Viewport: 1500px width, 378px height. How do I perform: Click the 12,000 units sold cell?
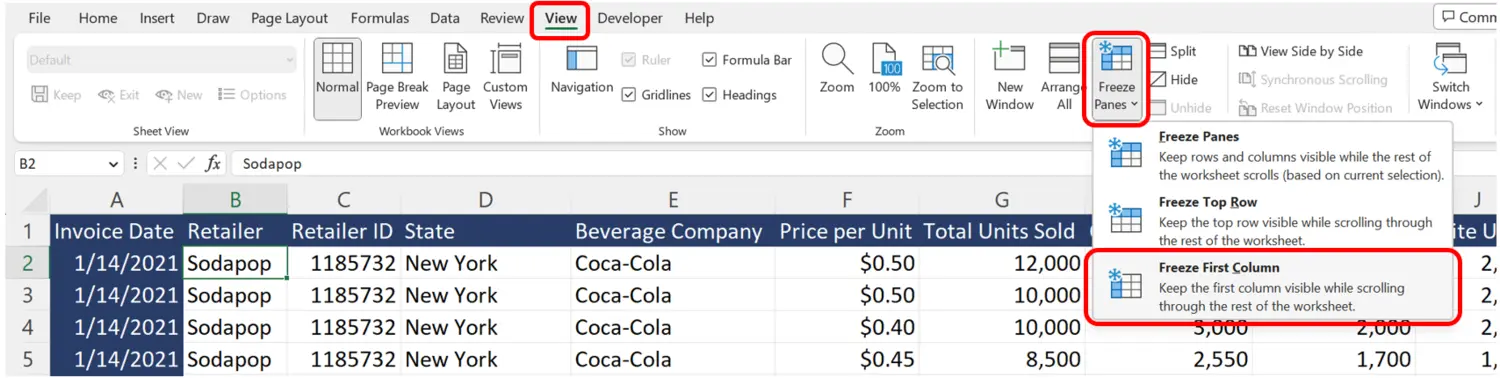[1001, 263]
